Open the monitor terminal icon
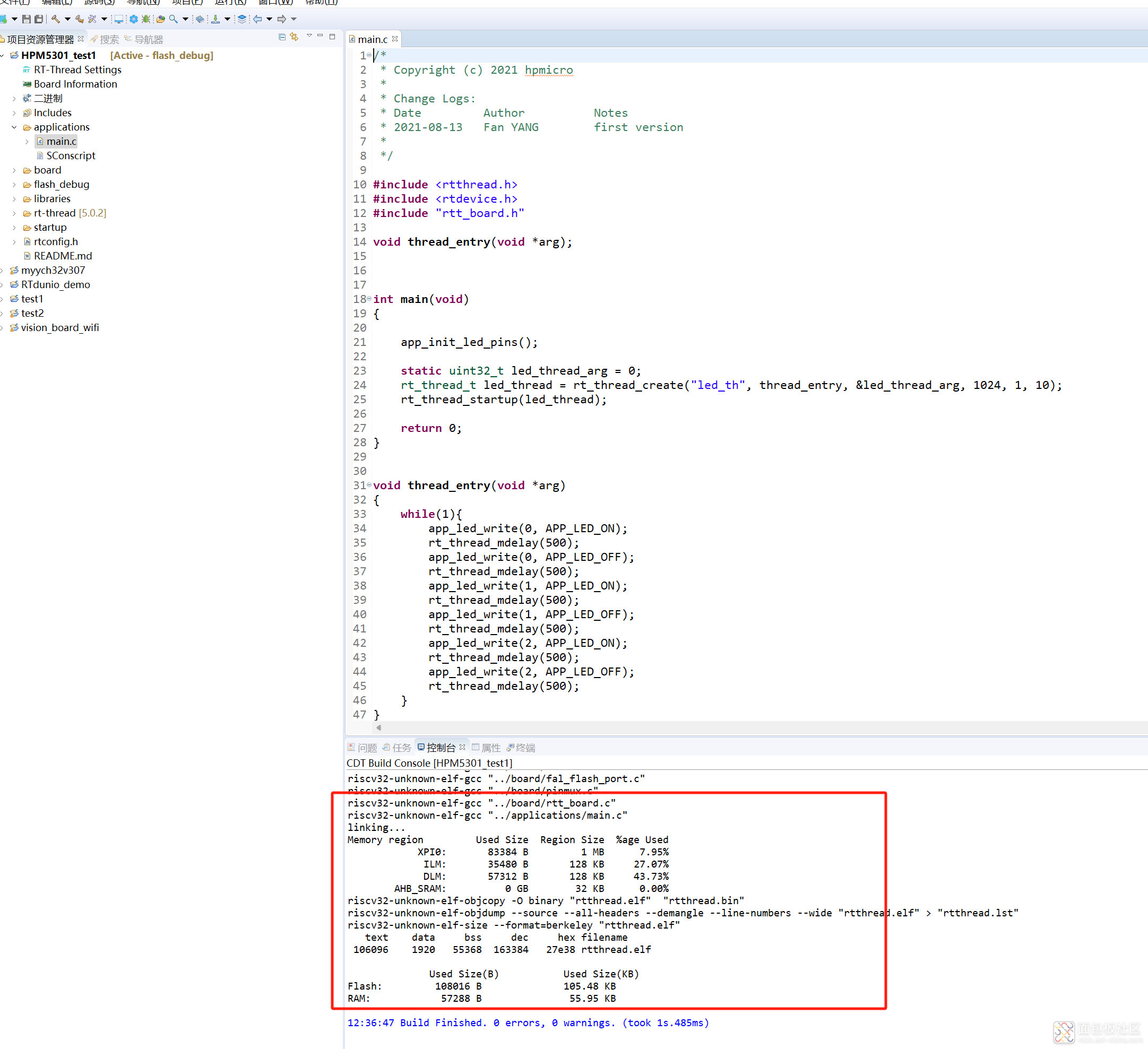Image resolution: width=1148 pixels, height=1049 pixels. [118, 19]
